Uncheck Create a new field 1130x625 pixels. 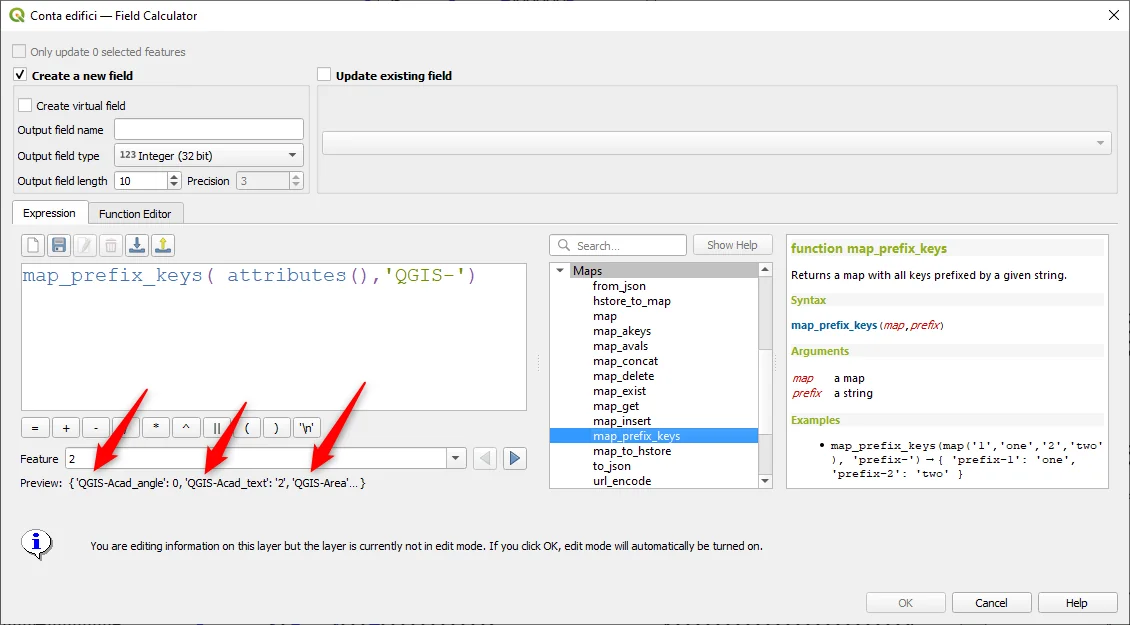coord(20,75)
